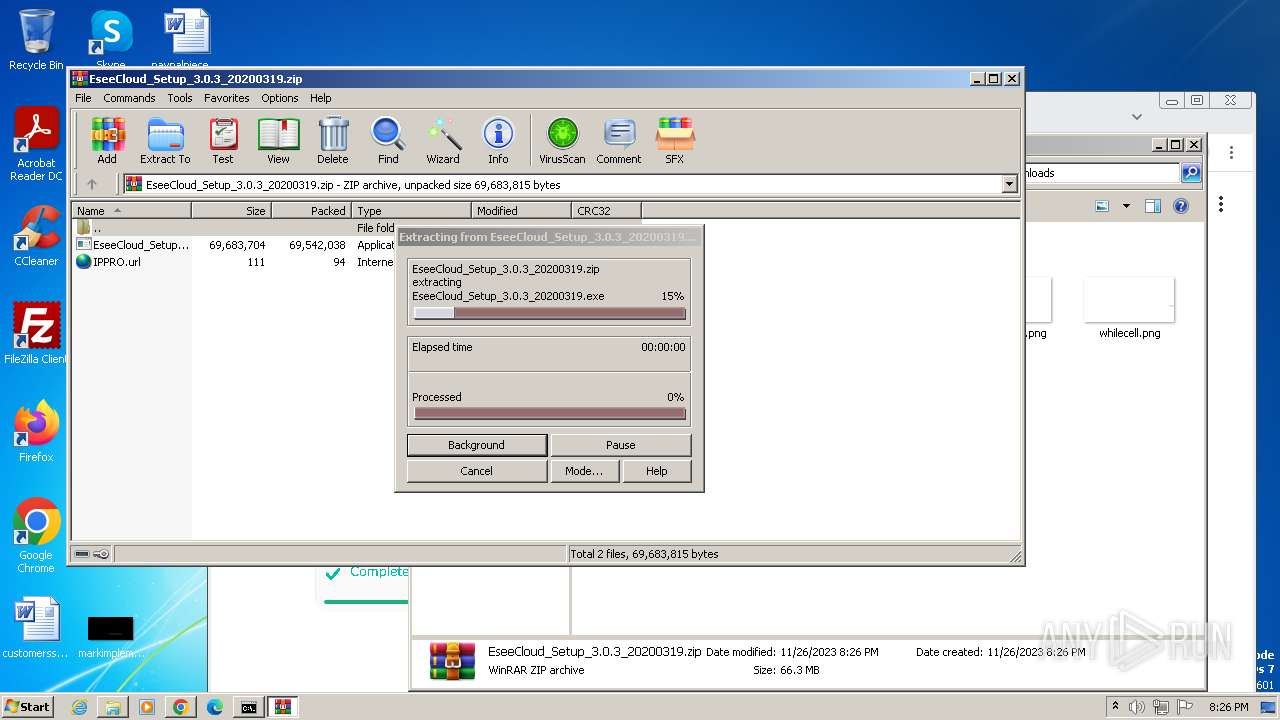The image size is (1280, 720).
Task: Click the Extract To toolbar icon
Action: point(165,140)
